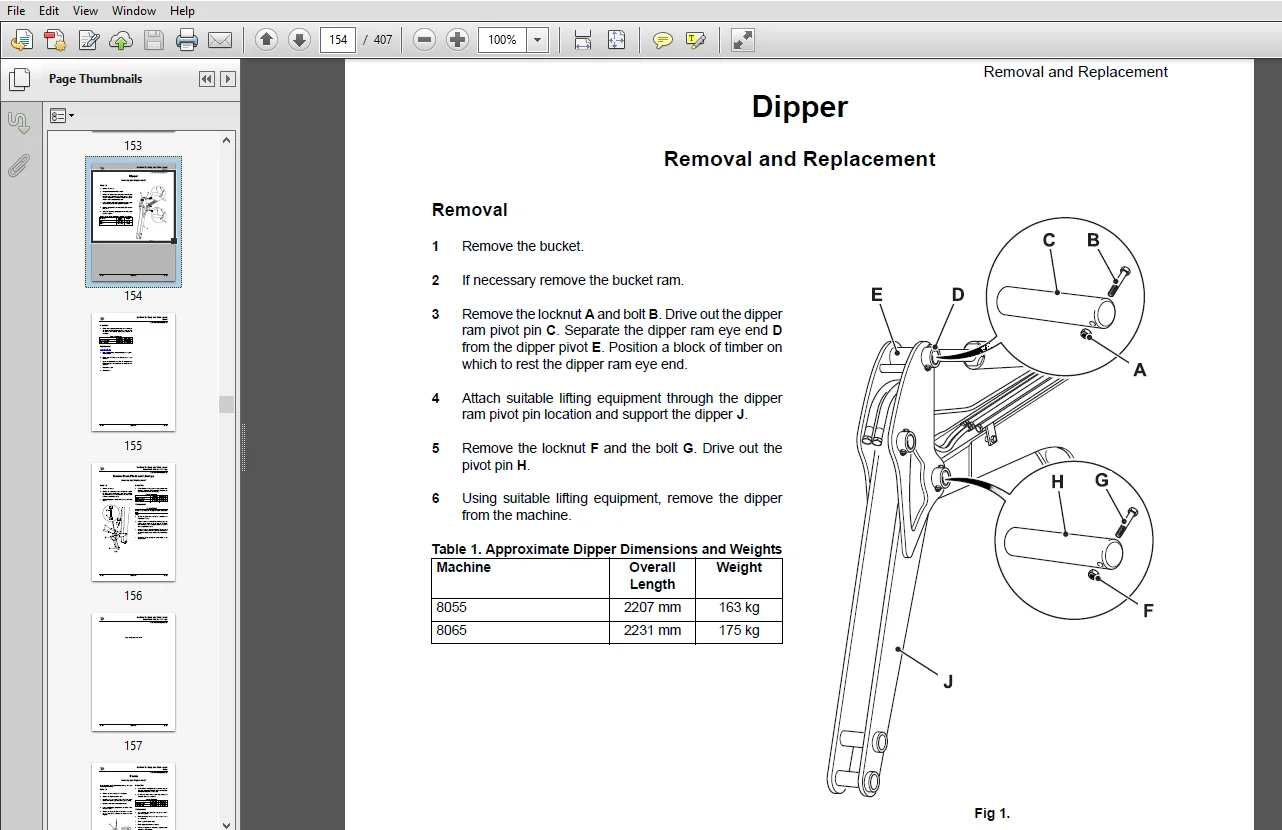Select the page 155 thumbnail

click(x=133, y=372)
